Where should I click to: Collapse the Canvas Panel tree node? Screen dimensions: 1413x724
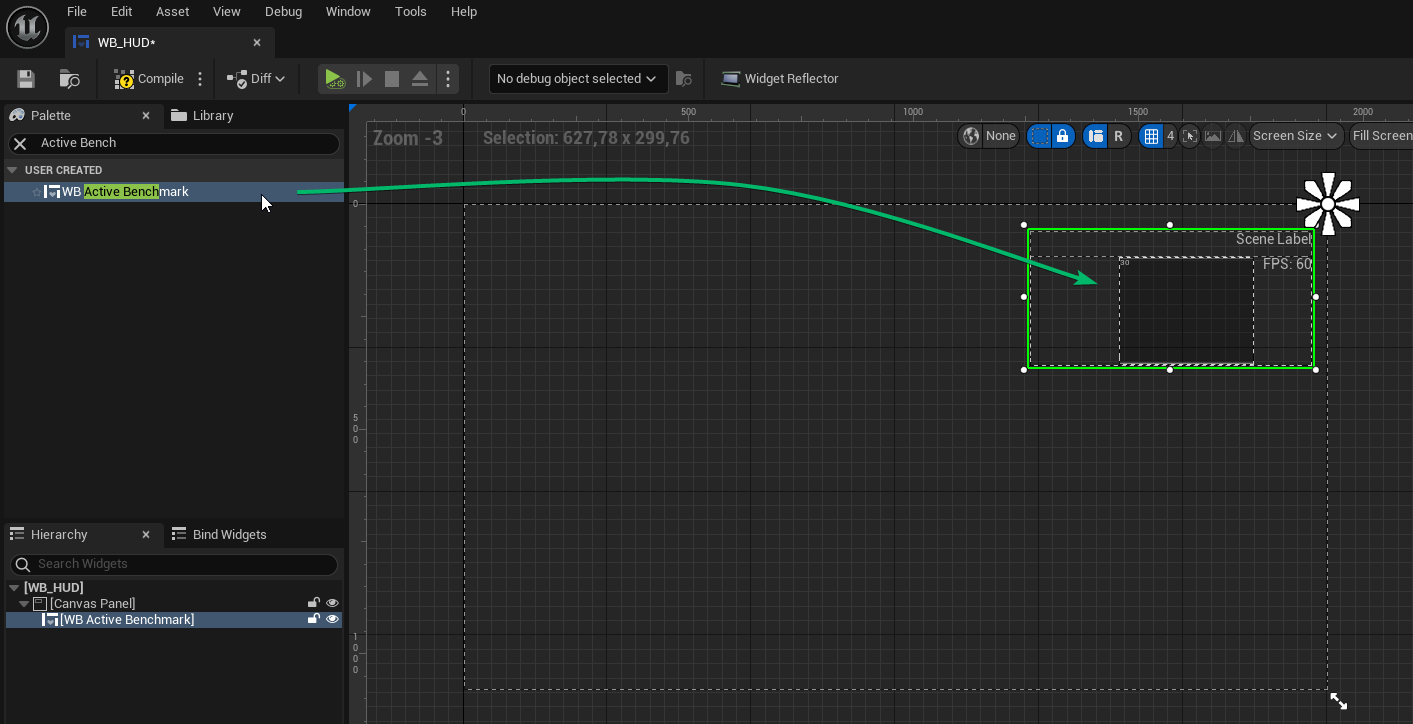[25, 604]
